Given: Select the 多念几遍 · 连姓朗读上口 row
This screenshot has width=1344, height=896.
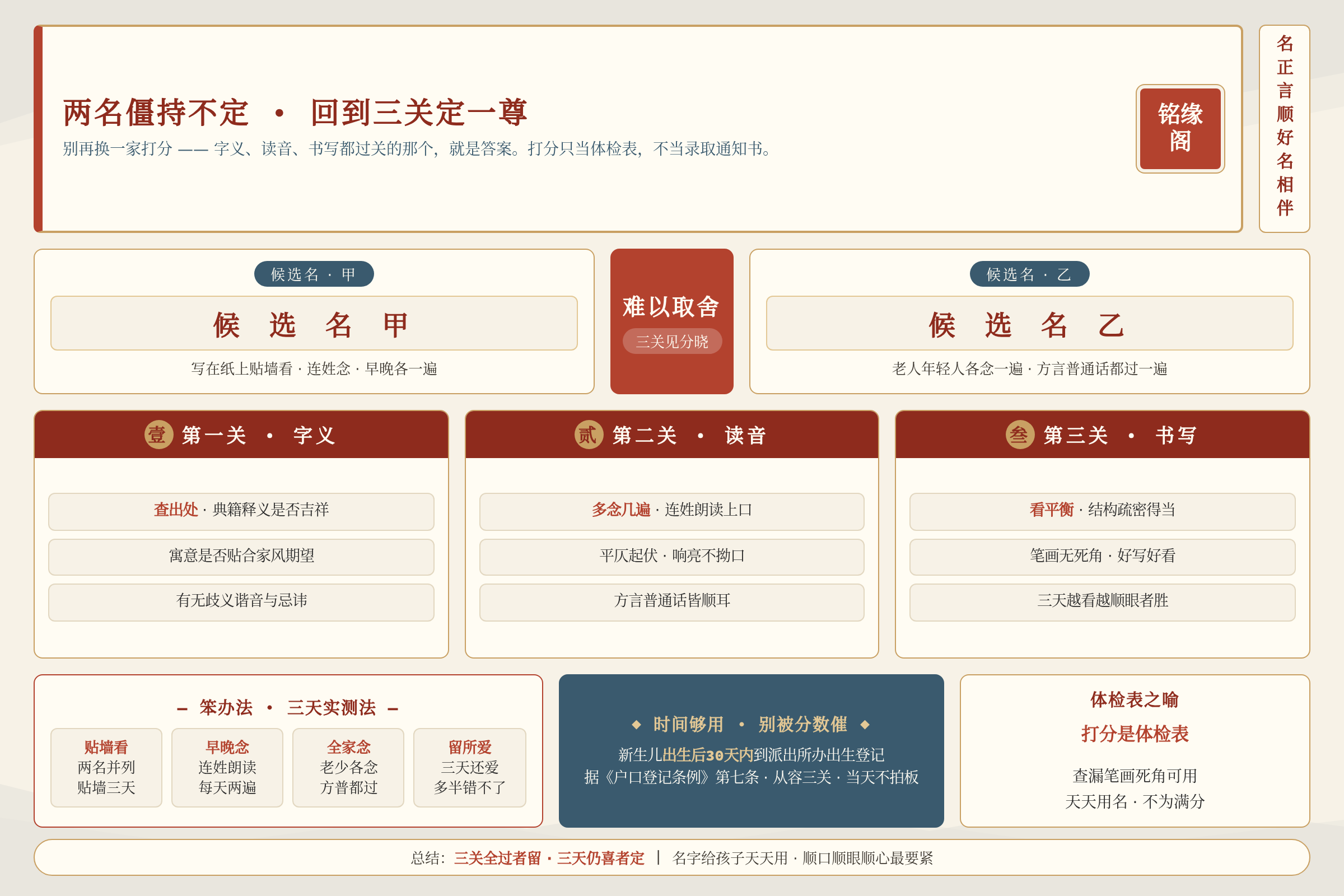Looking at the screenshot, I should click(x=671, y=511).
